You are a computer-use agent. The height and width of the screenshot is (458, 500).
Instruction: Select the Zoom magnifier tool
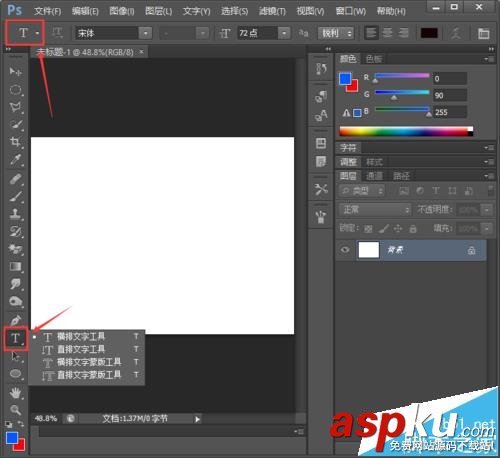click(15, 410)
